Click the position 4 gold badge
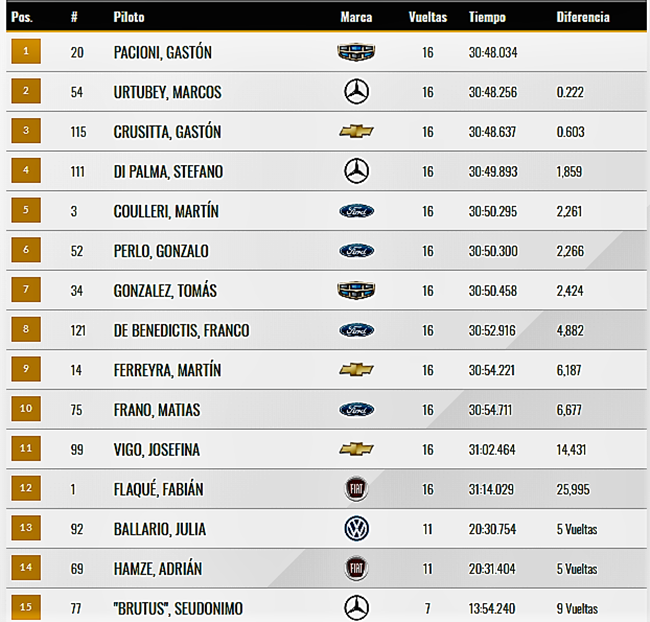 pyautogui.click(x=26, y=170)
